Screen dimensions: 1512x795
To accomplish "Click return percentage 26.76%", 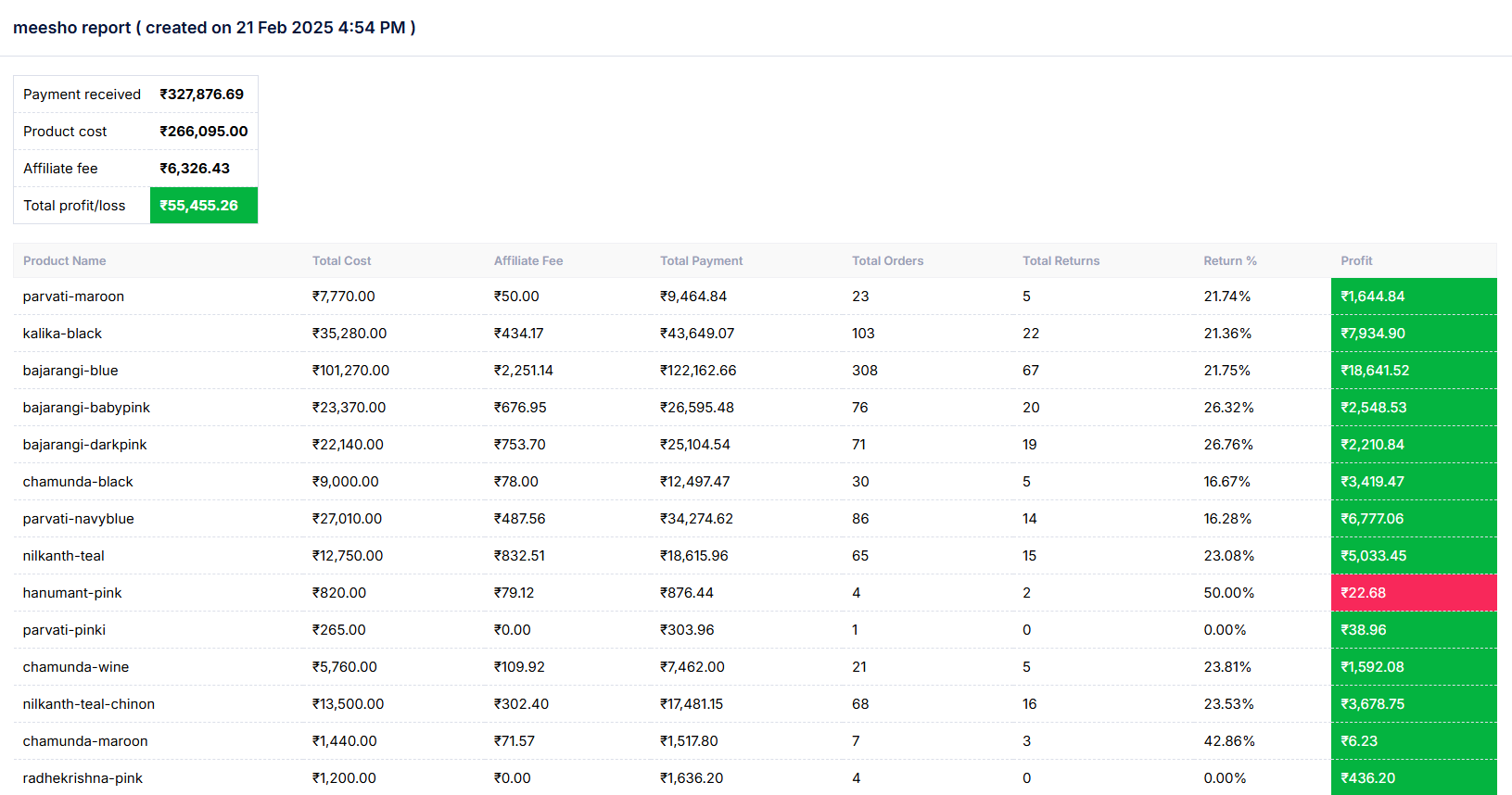I will pyautogui.click(x=1228, y=445).
